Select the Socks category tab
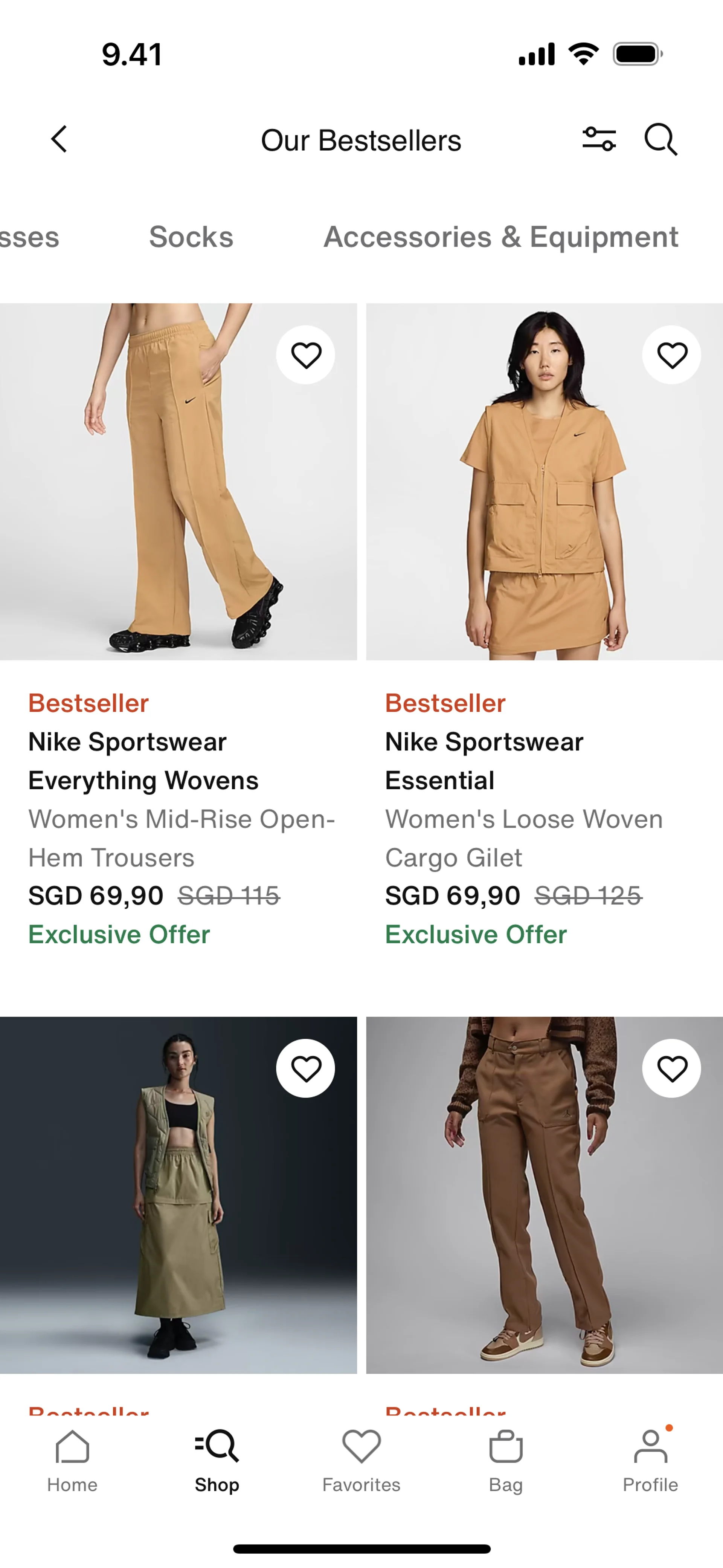 tap(191, 237)
